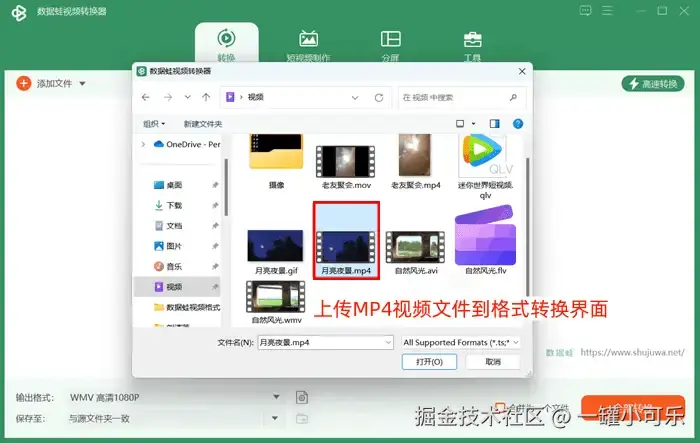Open dialog help icon
The image size is (700, 443).
tap(518, 124)
